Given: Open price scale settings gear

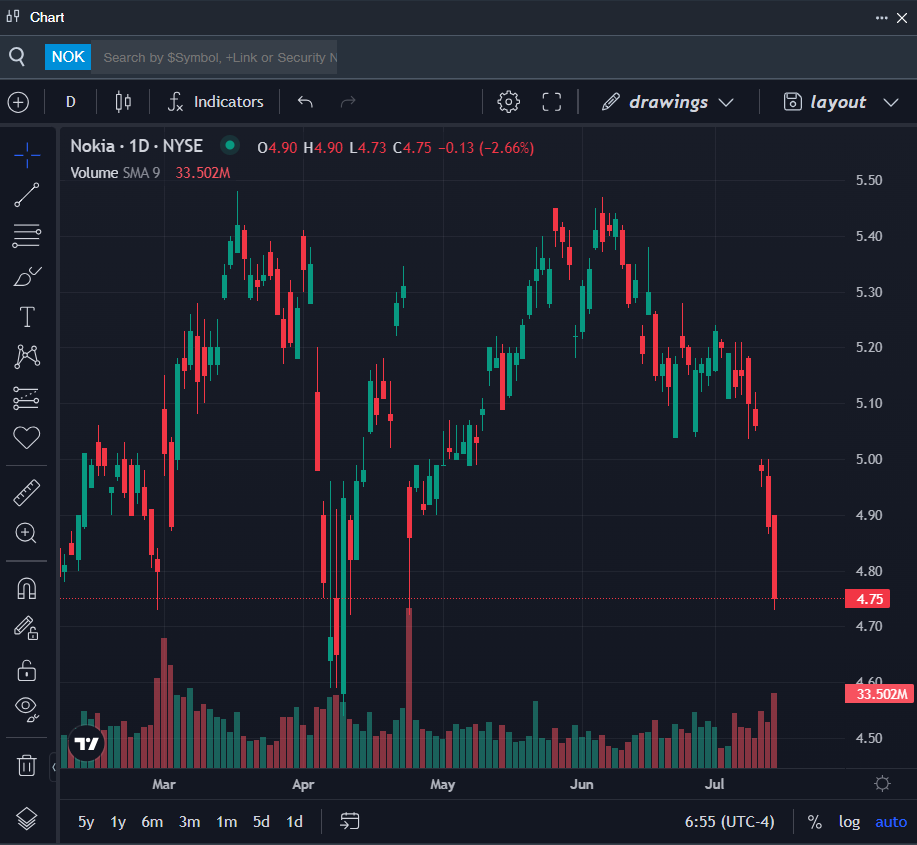Looking at the screenshot, I should coord(882,784).
